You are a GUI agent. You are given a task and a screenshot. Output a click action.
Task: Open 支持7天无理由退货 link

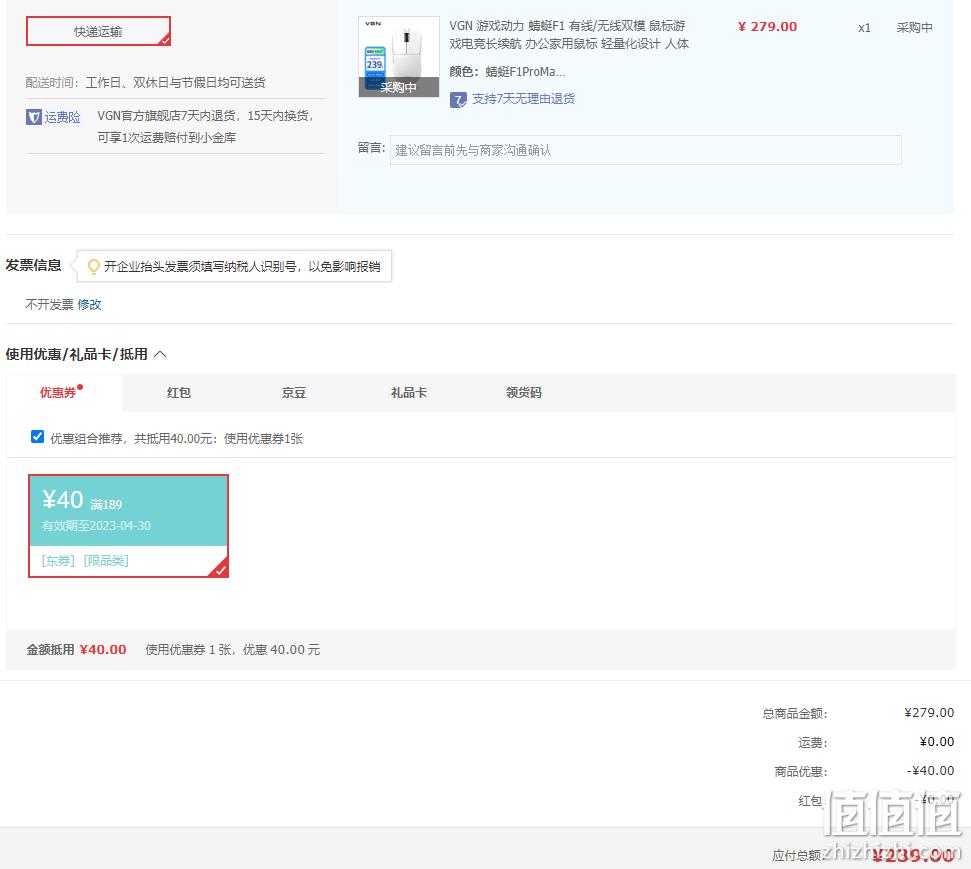click(x=523, y=99)
